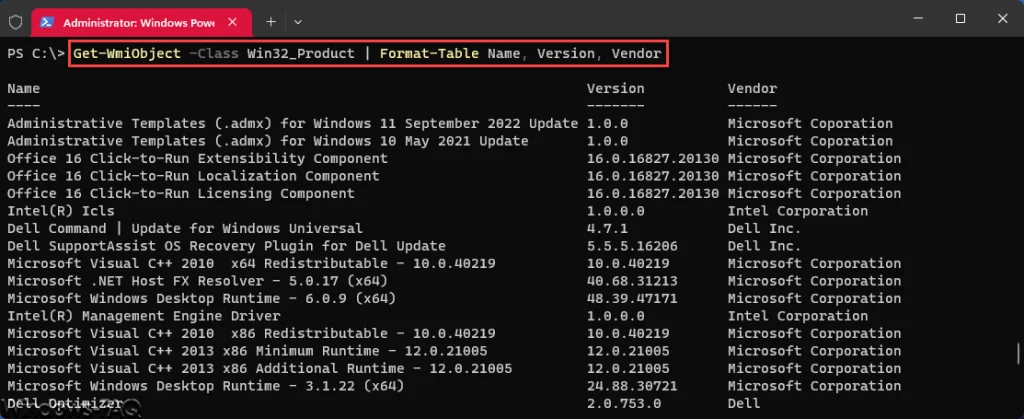1024x419 pixels.
Task: Click Dell Command | Update for Windows Universal
Action: coord(185,228)
